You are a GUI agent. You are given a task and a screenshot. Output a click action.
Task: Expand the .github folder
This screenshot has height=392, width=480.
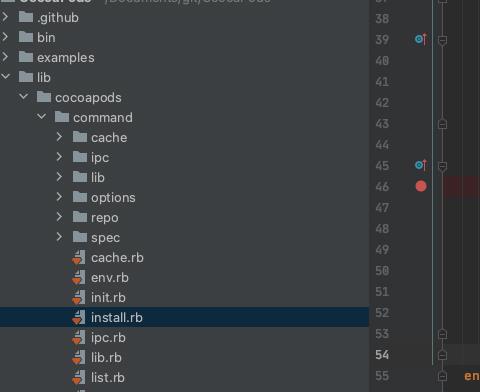click(x=5, y=17)
